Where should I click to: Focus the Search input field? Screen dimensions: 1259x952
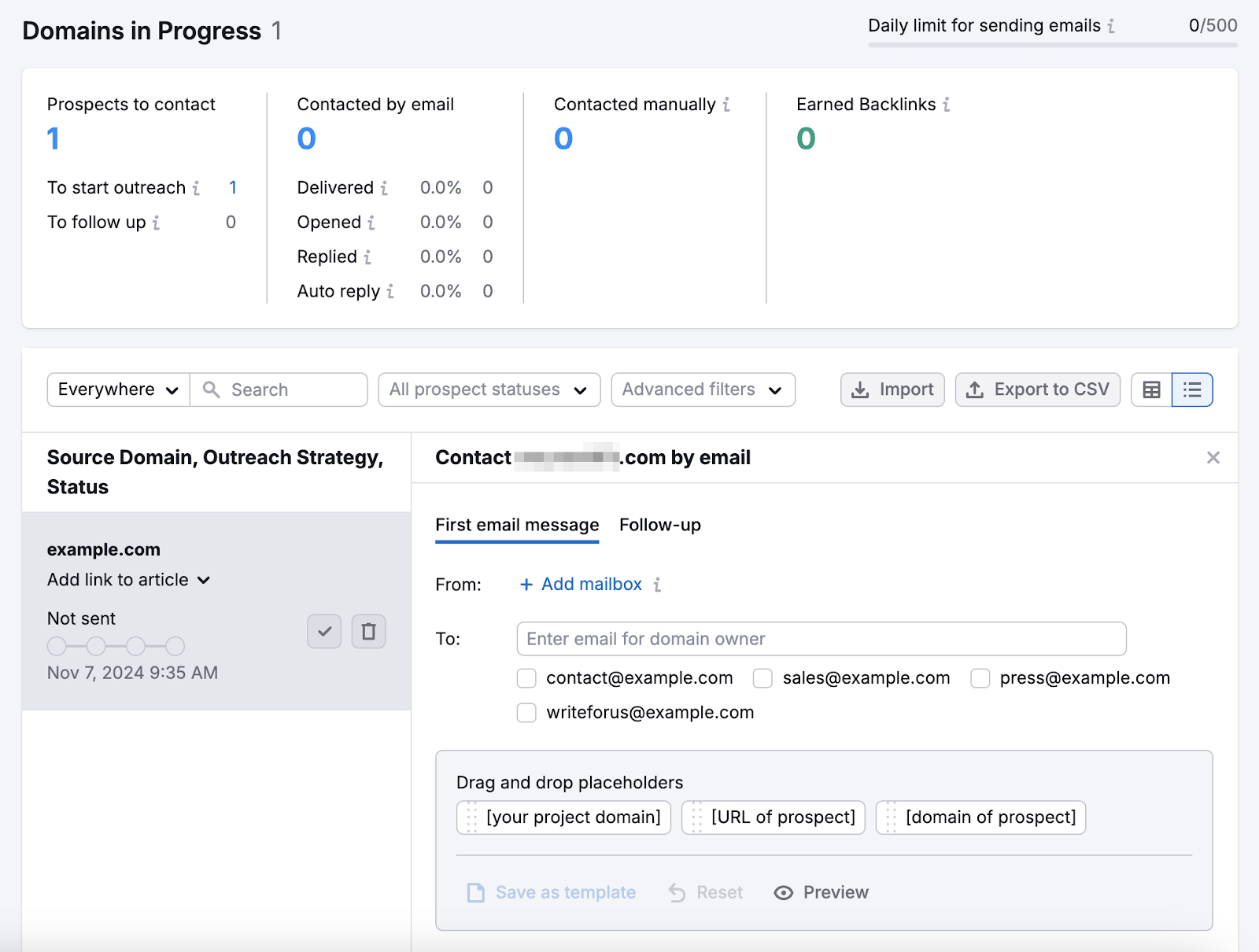pos(279,389)
